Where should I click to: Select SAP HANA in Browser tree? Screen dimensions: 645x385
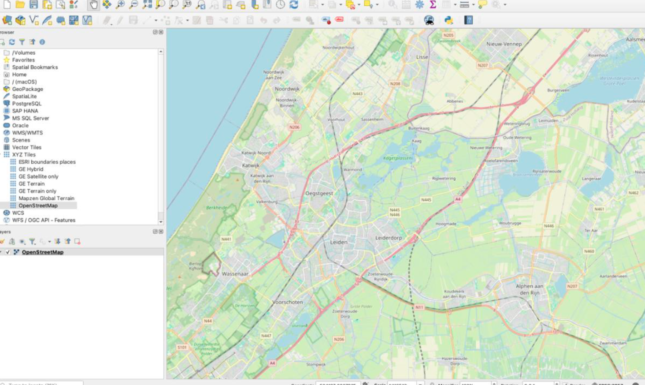click(25, 111)
